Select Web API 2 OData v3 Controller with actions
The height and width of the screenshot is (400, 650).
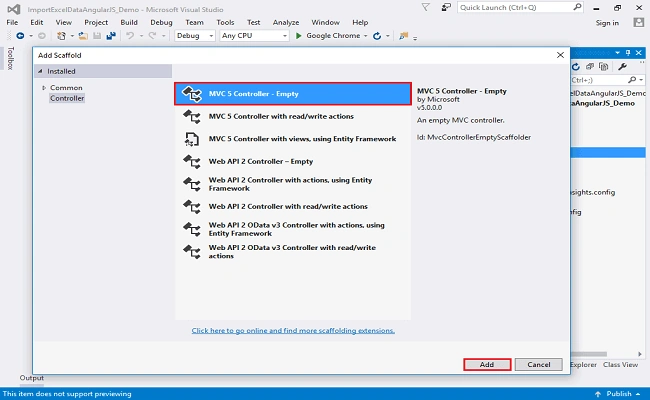coord(293,229)
